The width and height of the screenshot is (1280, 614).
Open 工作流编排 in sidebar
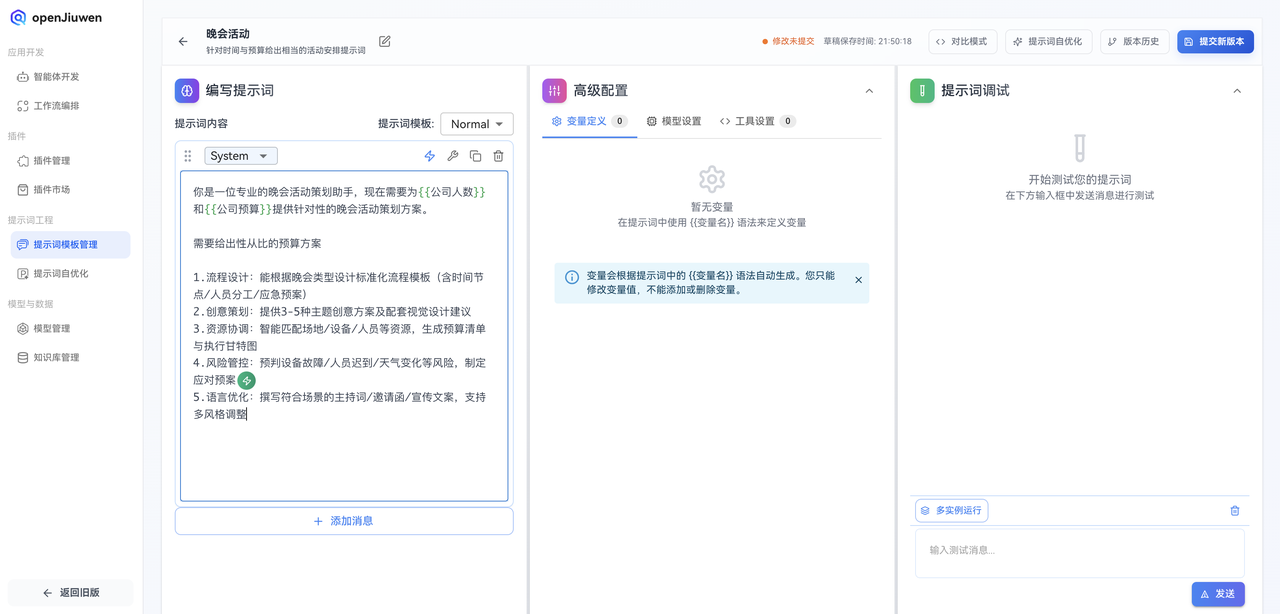(x=70, y=106)
